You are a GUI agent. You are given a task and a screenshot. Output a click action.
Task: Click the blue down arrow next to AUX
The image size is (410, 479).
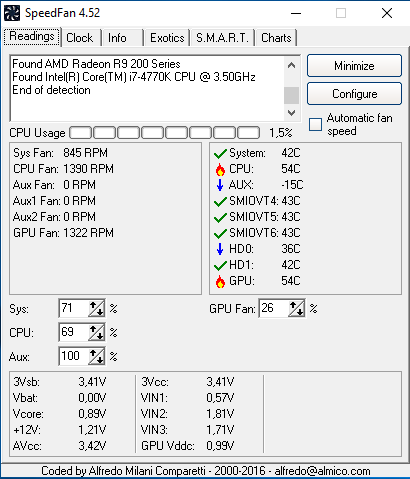pyautogui.click(x=220, y=185)
